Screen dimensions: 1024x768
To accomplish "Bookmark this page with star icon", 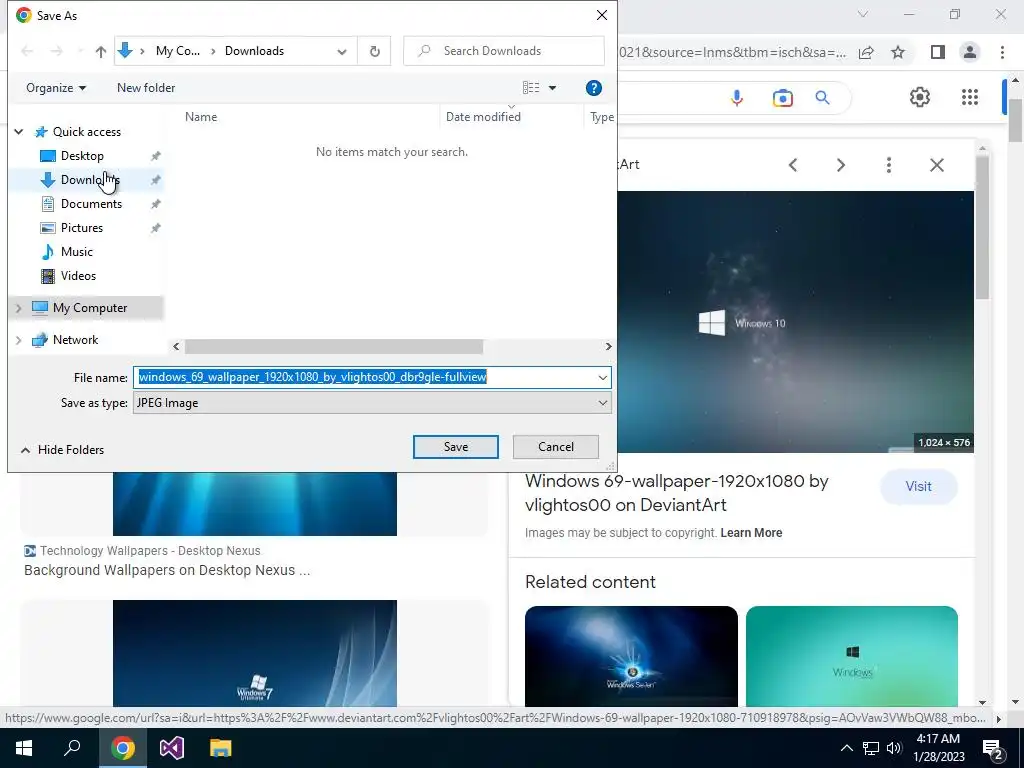I will click(898, 52).
